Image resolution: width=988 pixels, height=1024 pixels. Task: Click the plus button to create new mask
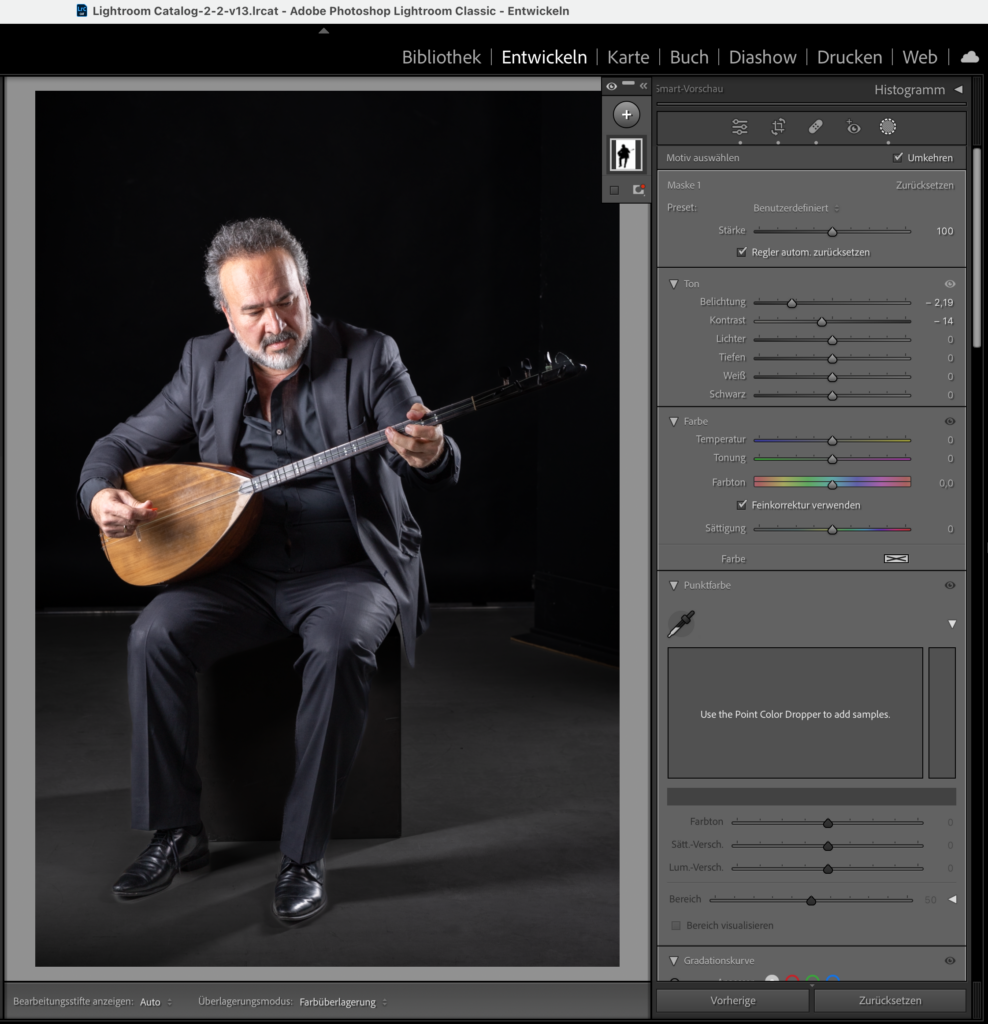point(626,115)
